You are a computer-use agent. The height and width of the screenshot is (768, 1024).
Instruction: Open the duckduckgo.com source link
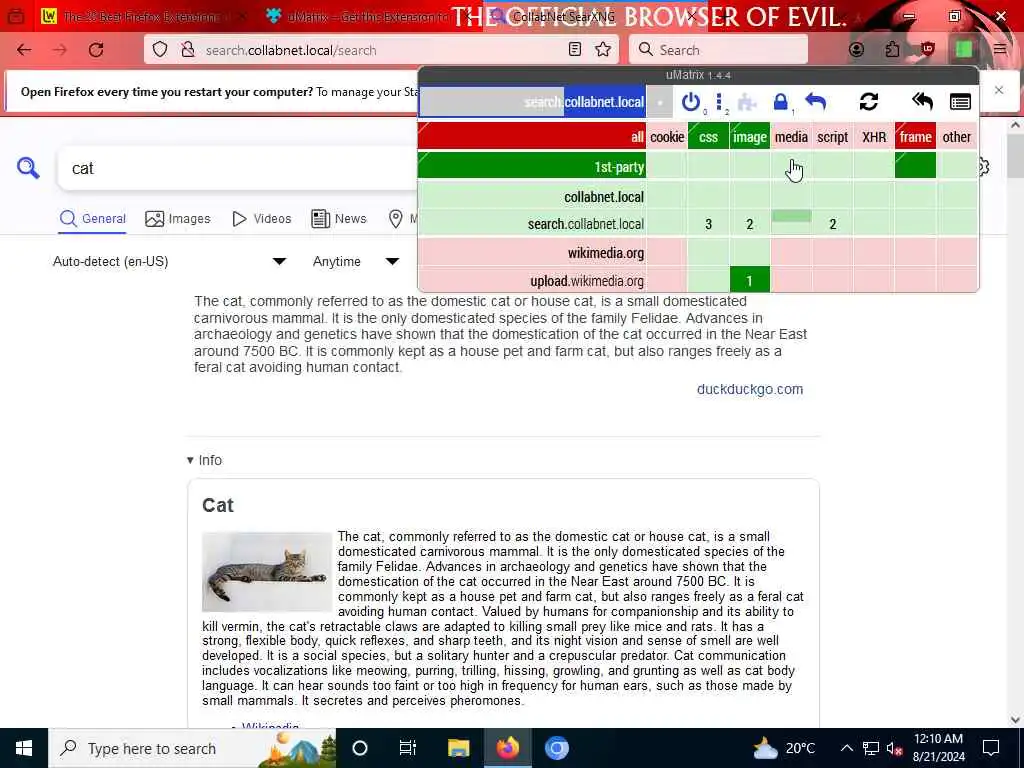click(x=750, y=389)
